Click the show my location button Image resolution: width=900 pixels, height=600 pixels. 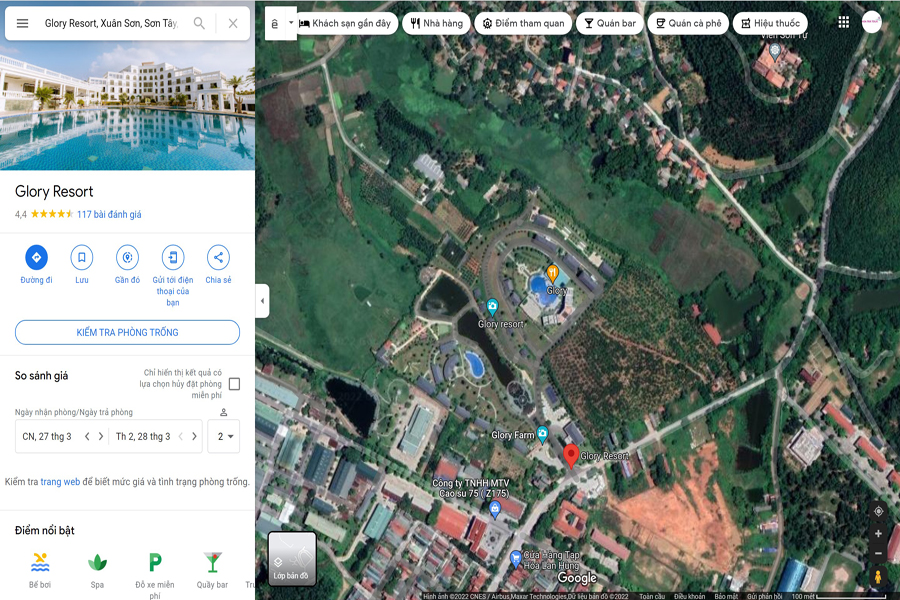878,511
